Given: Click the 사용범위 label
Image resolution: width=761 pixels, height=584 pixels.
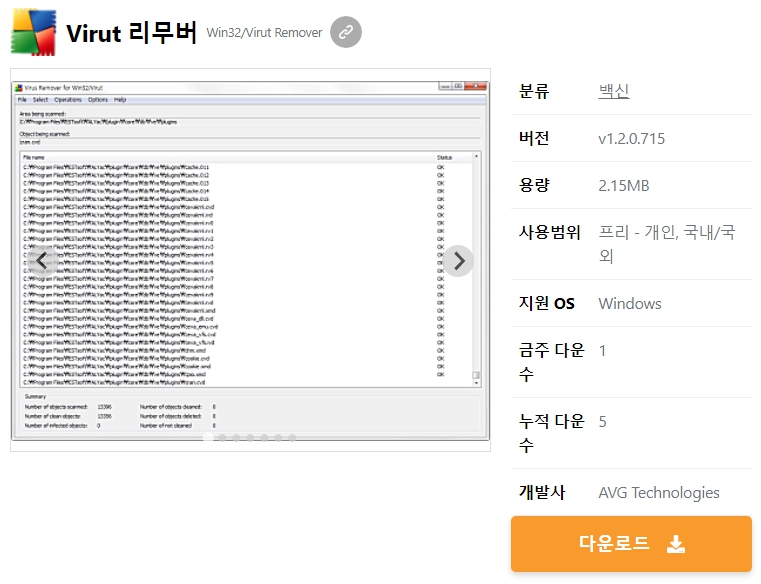Looking at the screenshot, I should pyautogui.click(x=549, y=232).
